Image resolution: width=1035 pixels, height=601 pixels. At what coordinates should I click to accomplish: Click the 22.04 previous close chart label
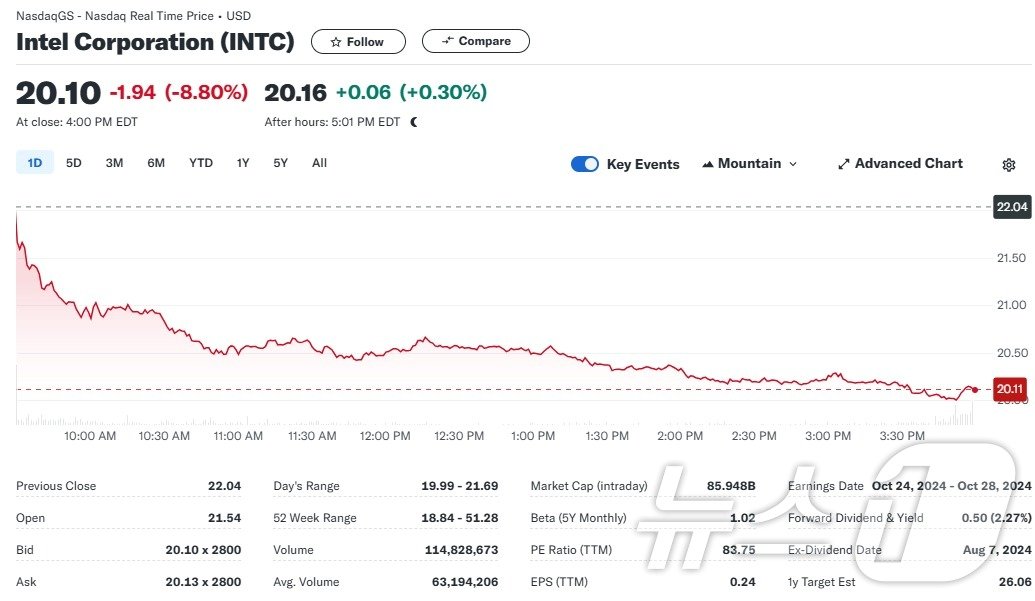(1012, 207)
